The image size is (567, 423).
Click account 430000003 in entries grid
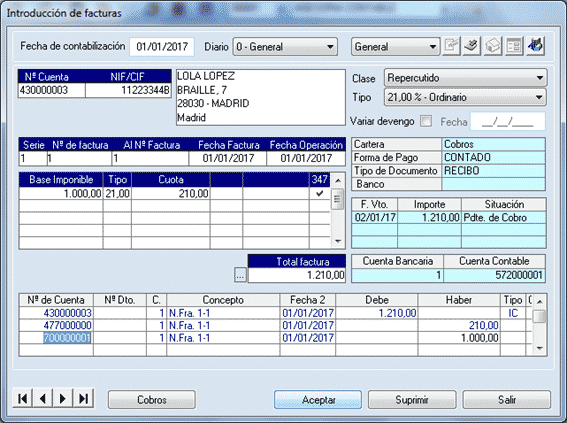pos(56,313)
